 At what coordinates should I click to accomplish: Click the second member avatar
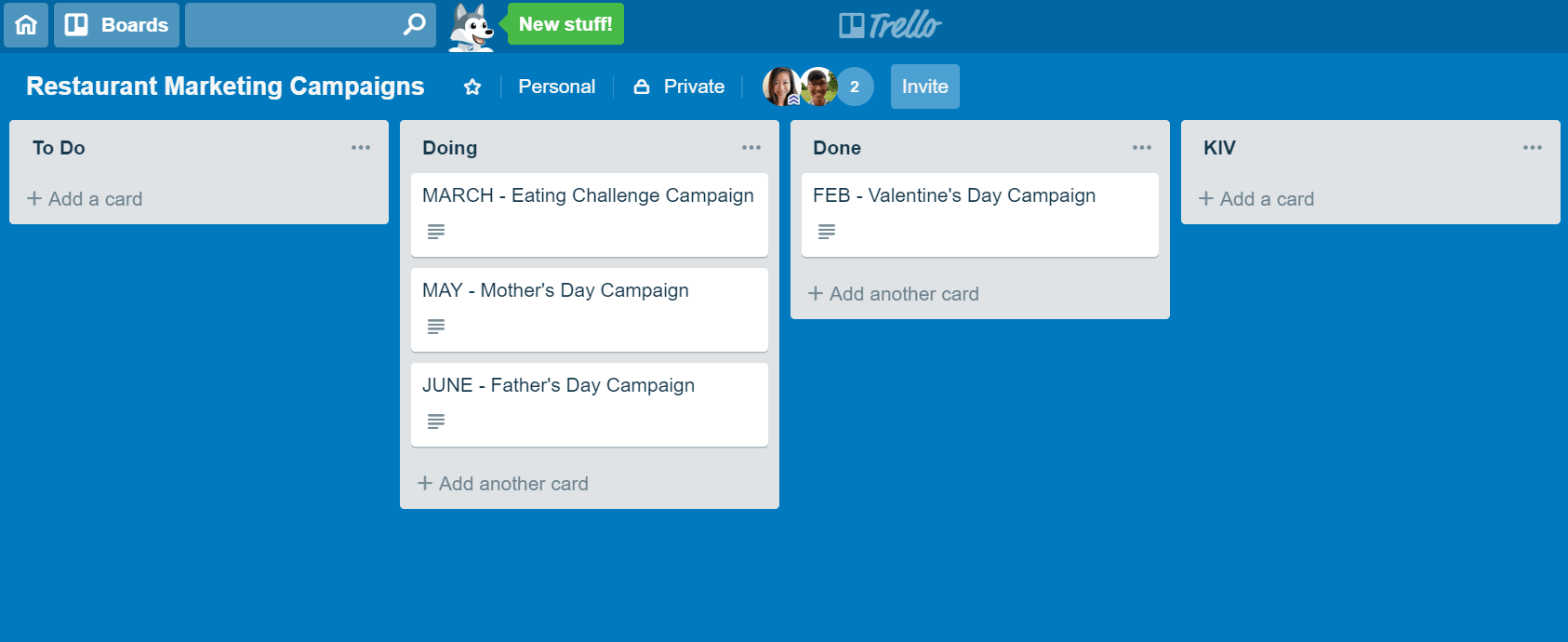pos(818,87)
